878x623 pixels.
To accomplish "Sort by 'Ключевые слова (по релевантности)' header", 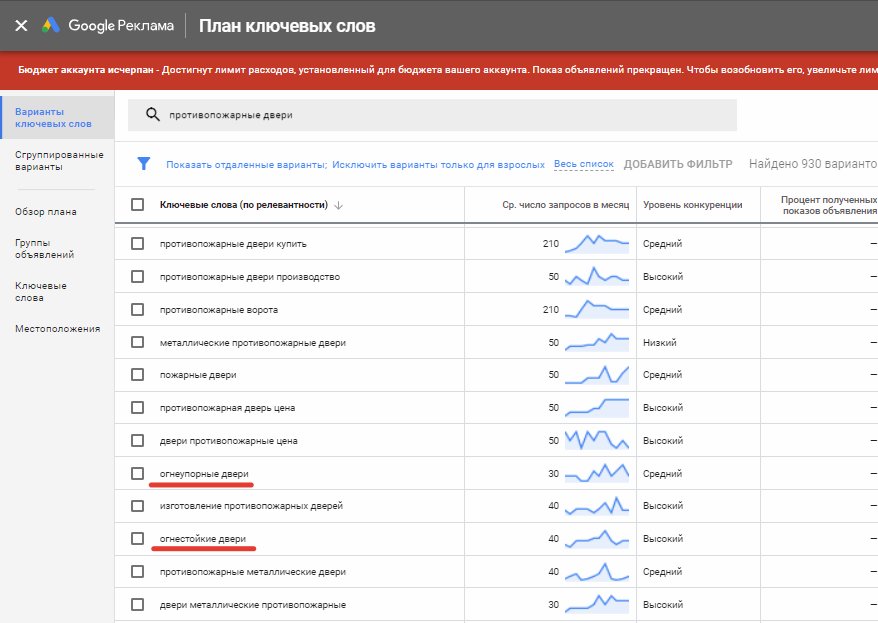I will [244, 205].
